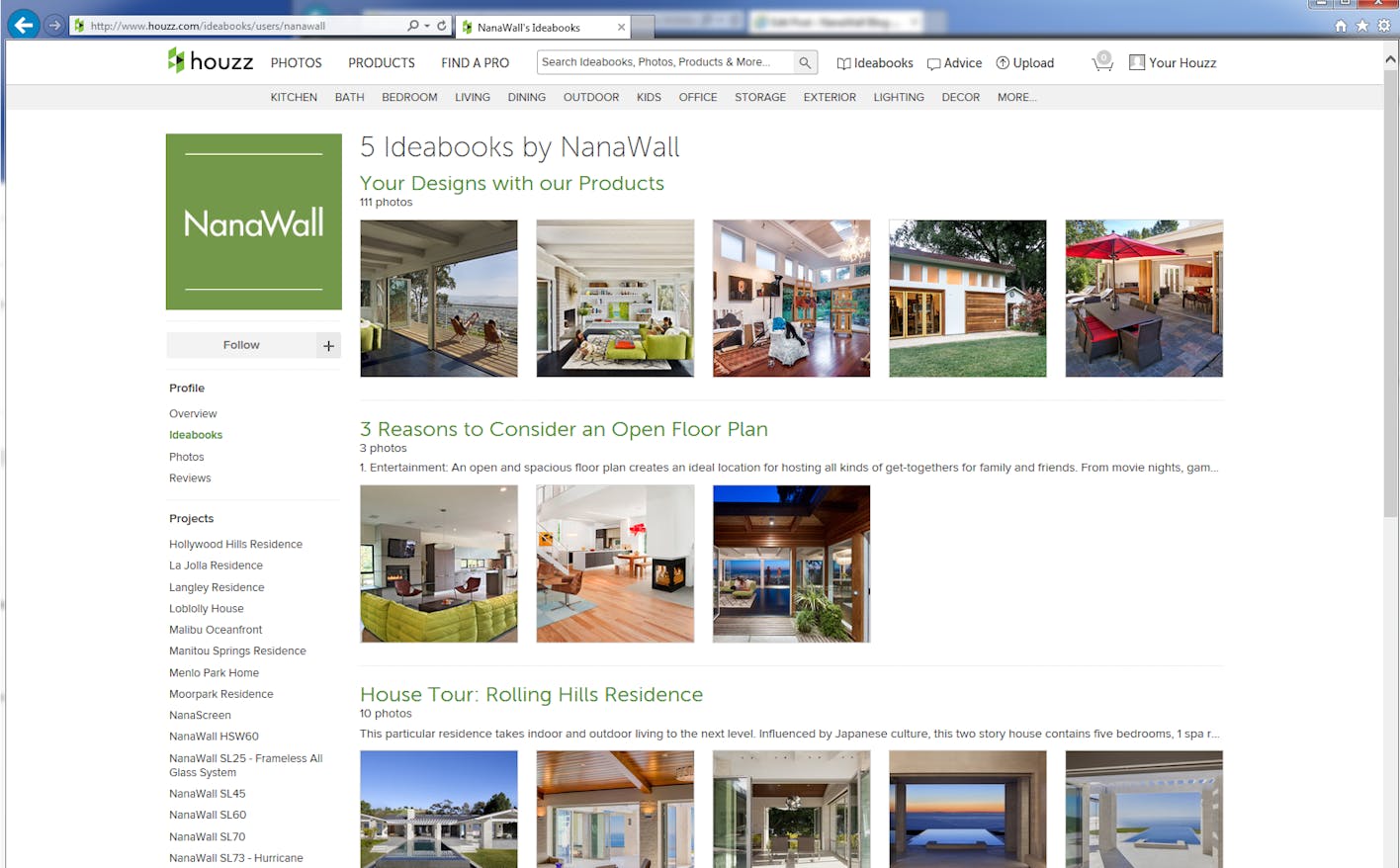
Task: Open the PRODUCTS menu
Action: tap(382, 62)
